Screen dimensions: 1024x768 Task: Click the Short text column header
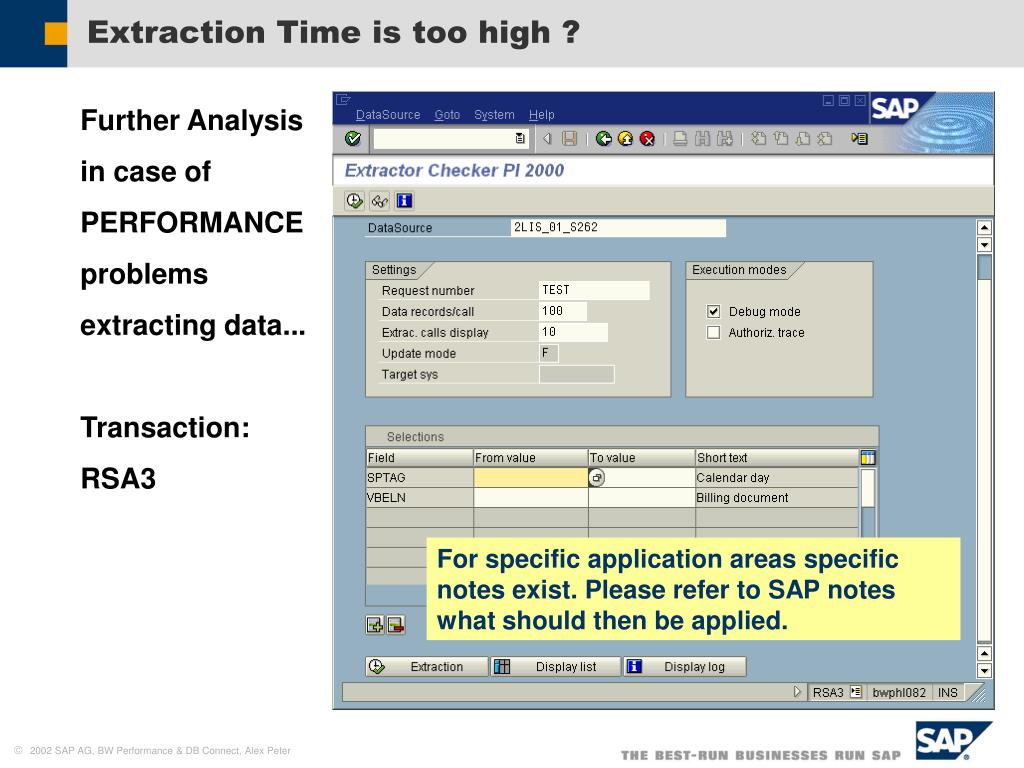click(777, 457)
